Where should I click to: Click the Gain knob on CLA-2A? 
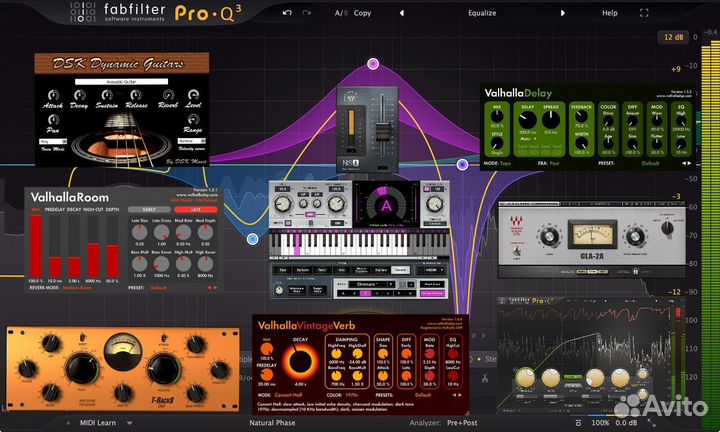tap(549, 237)
